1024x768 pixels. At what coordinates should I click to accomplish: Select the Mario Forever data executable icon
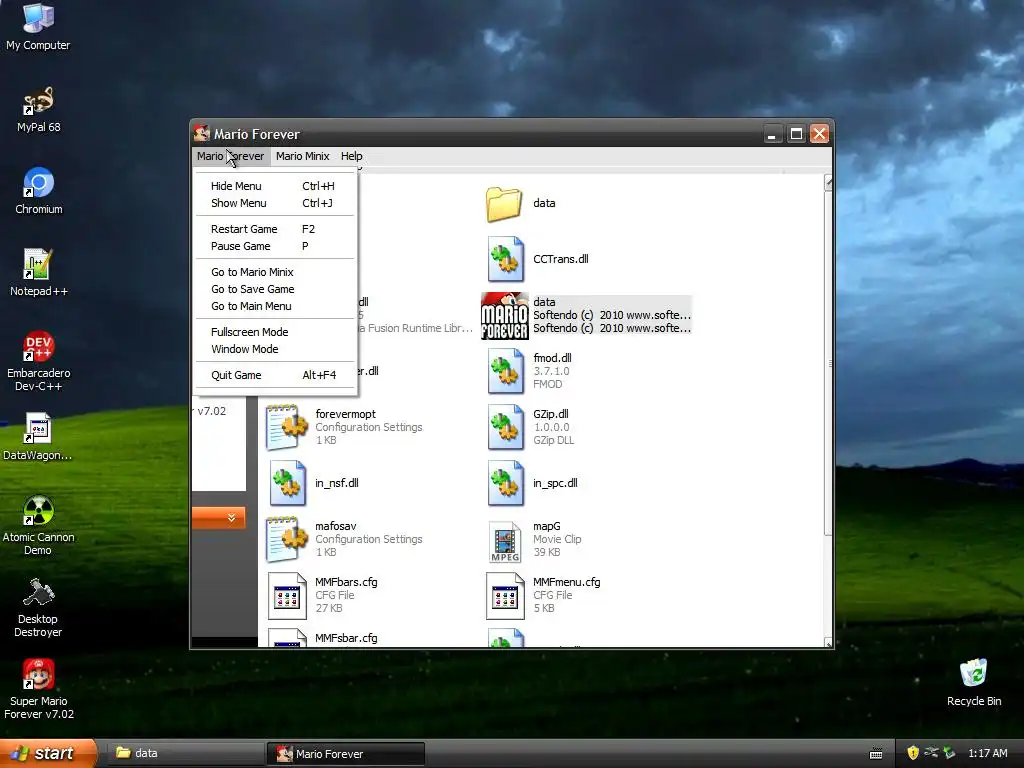coord(504,315)
